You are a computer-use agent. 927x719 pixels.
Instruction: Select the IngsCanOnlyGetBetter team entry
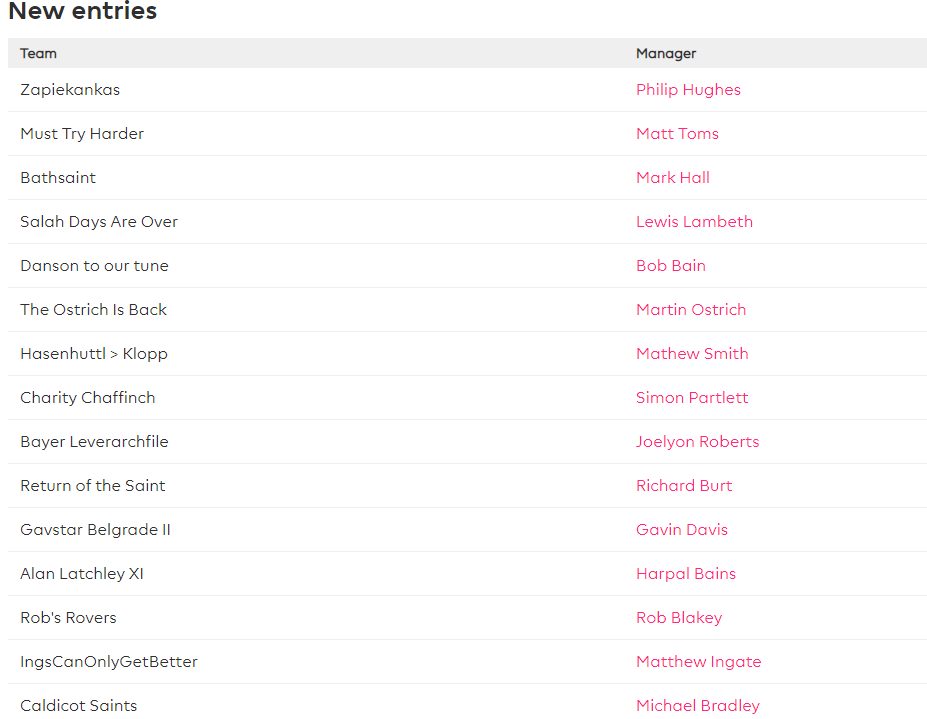(109, 662)
